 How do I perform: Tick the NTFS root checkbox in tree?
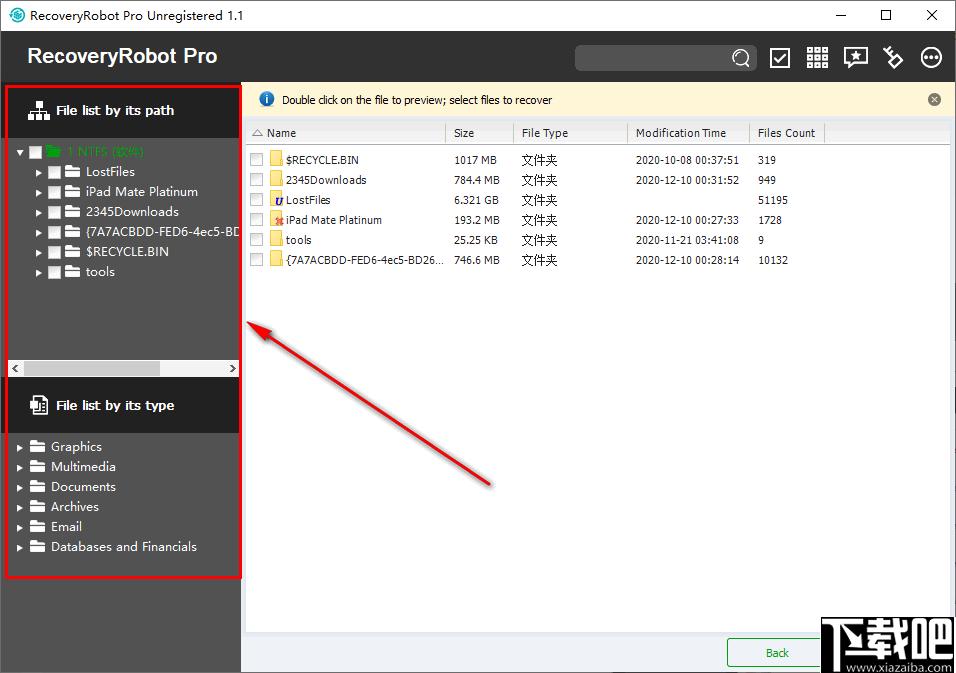tap(36, 152)
